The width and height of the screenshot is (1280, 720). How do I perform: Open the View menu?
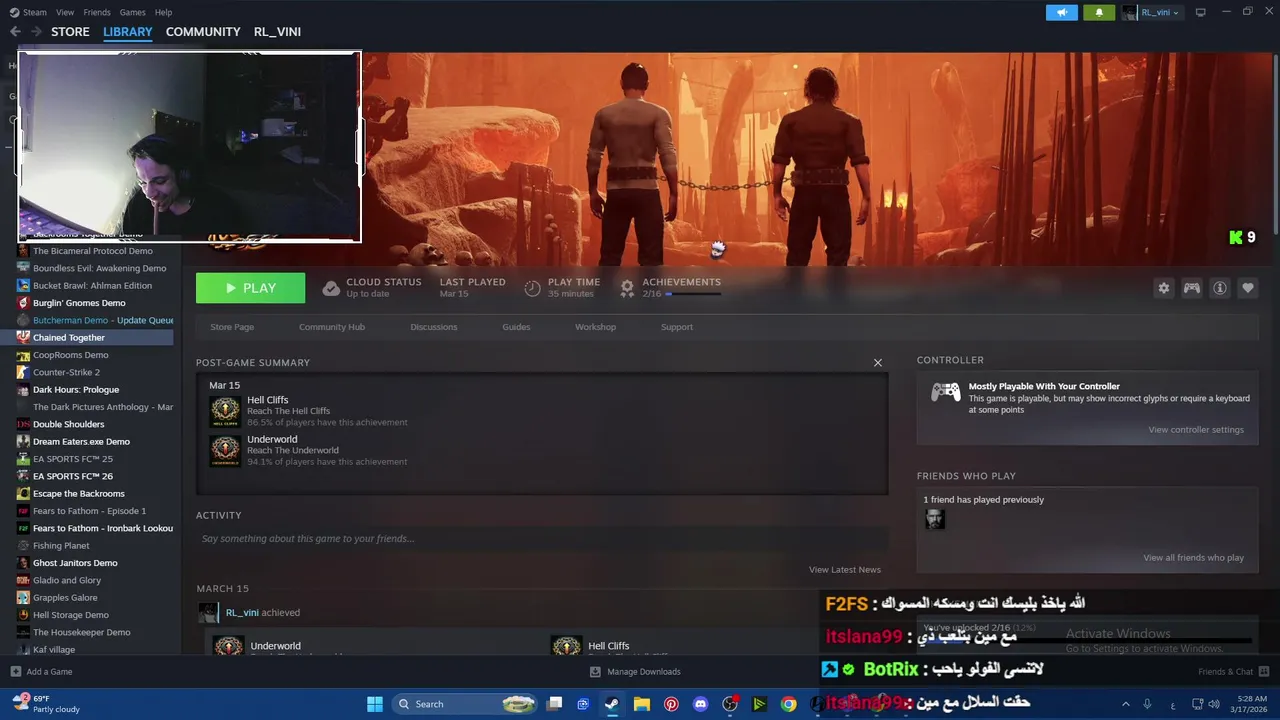(x=65, y=12)
